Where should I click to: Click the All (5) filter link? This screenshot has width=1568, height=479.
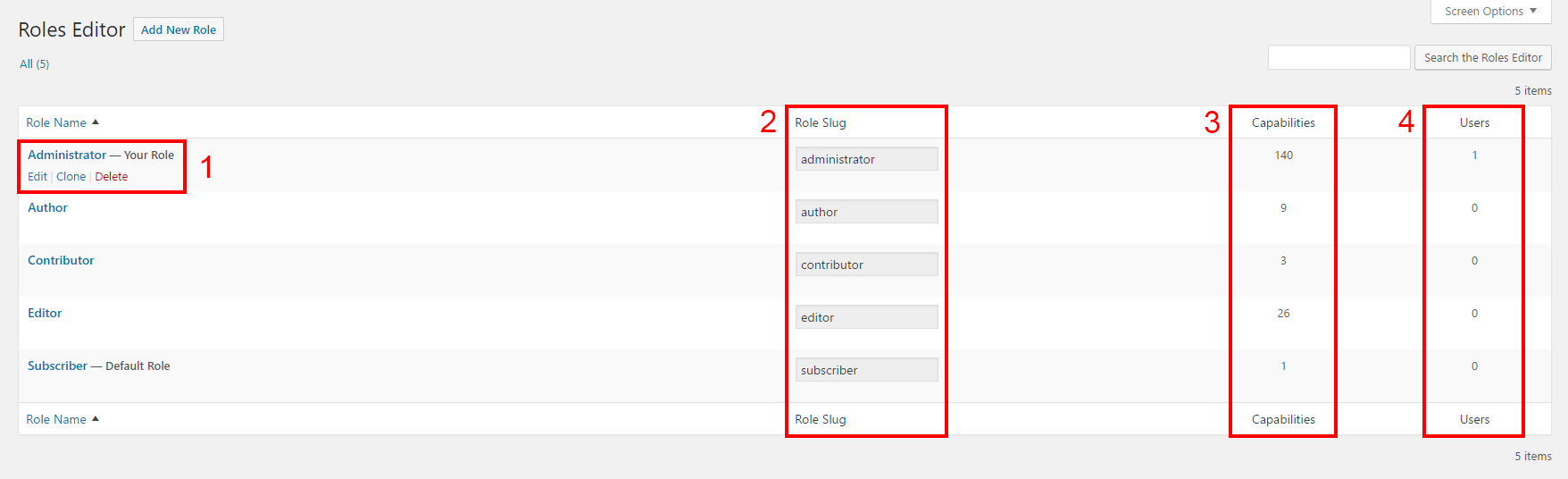click(35, 63)
